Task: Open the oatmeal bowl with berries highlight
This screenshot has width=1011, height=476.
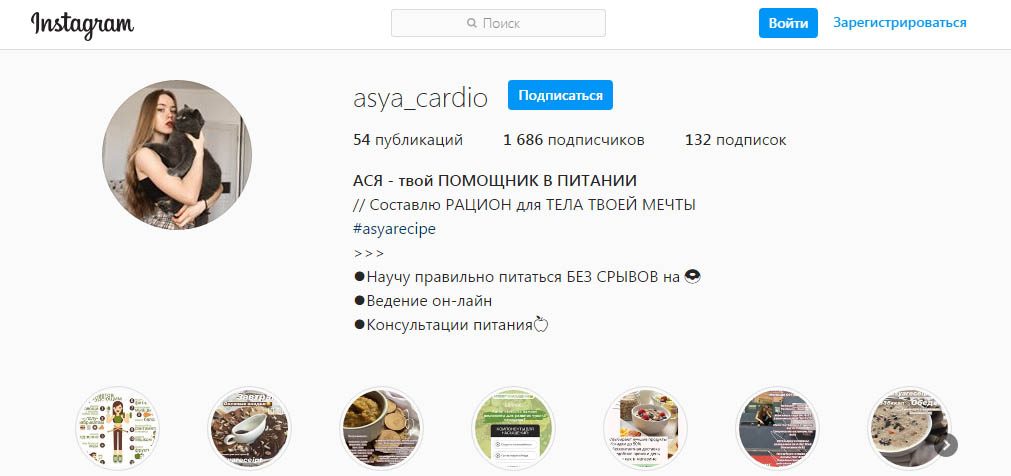Action: tap(645, 428)
